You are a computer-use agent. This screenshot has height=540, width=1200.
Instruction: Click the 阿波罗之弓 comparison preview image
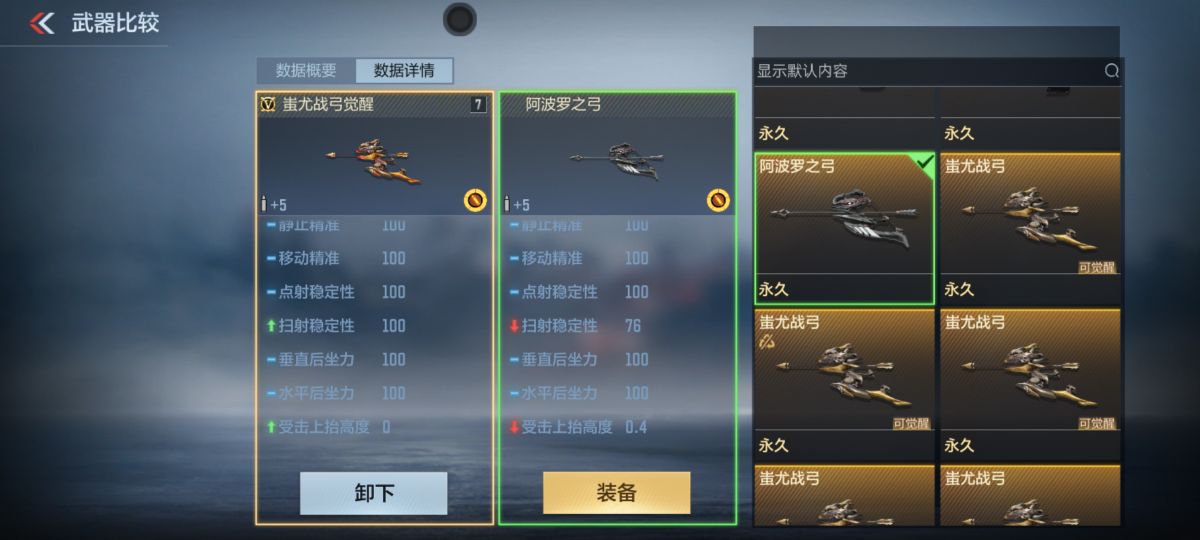[x=617, y=162]
